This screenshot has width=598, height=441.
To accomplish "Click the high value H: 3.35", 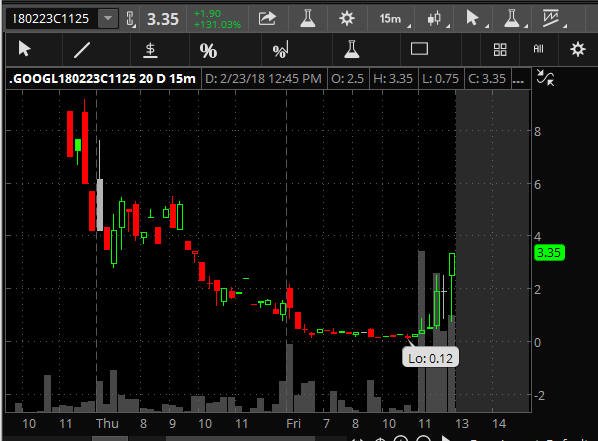I will 393,79.
